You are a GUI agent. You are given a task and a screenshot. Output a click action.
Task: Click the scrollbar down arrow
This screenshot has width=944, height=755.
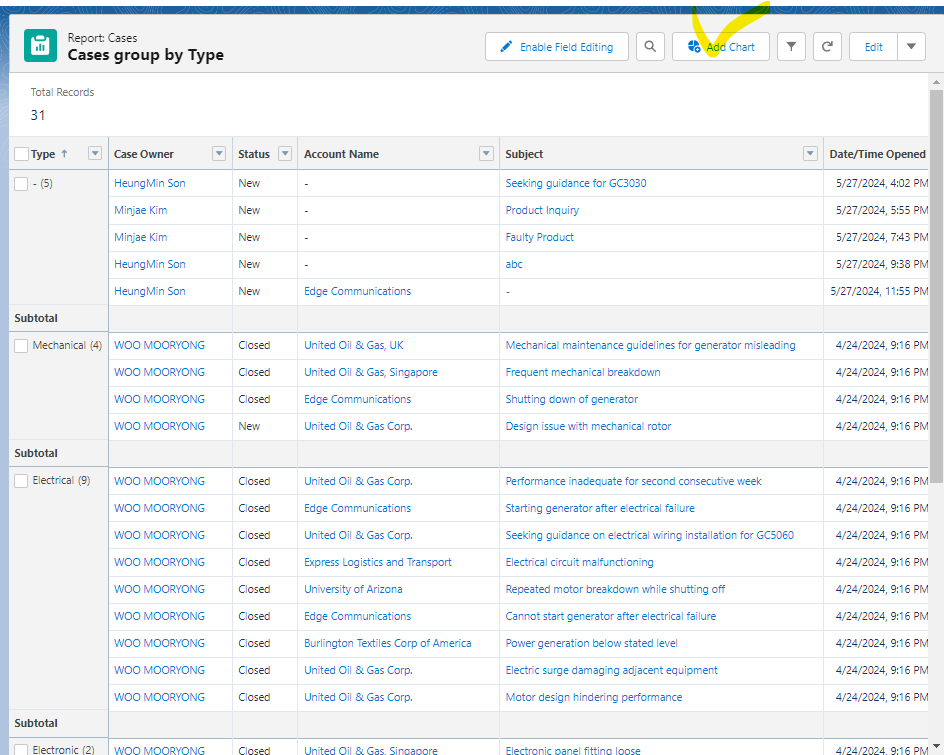[936, 747]
